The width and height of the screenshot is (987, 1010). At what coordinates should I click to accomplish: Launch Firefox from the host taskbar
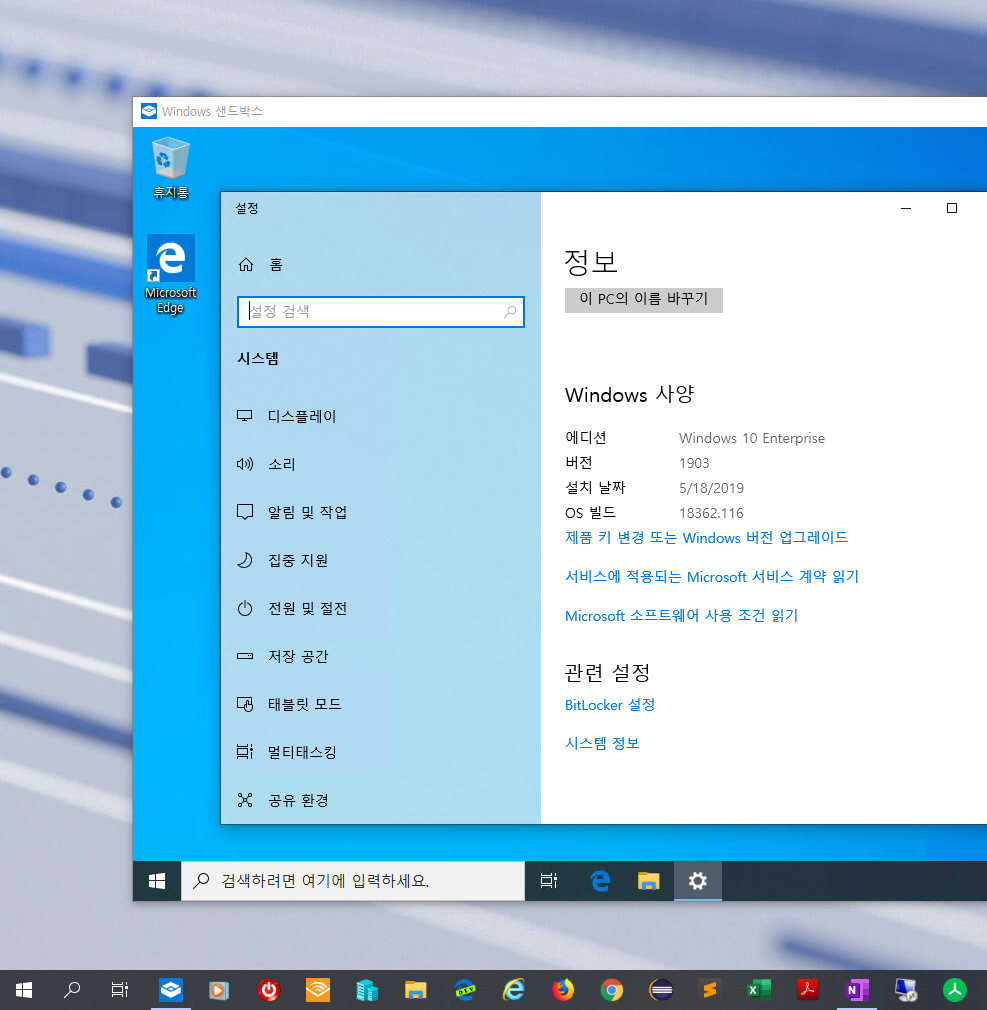(563, 990)
